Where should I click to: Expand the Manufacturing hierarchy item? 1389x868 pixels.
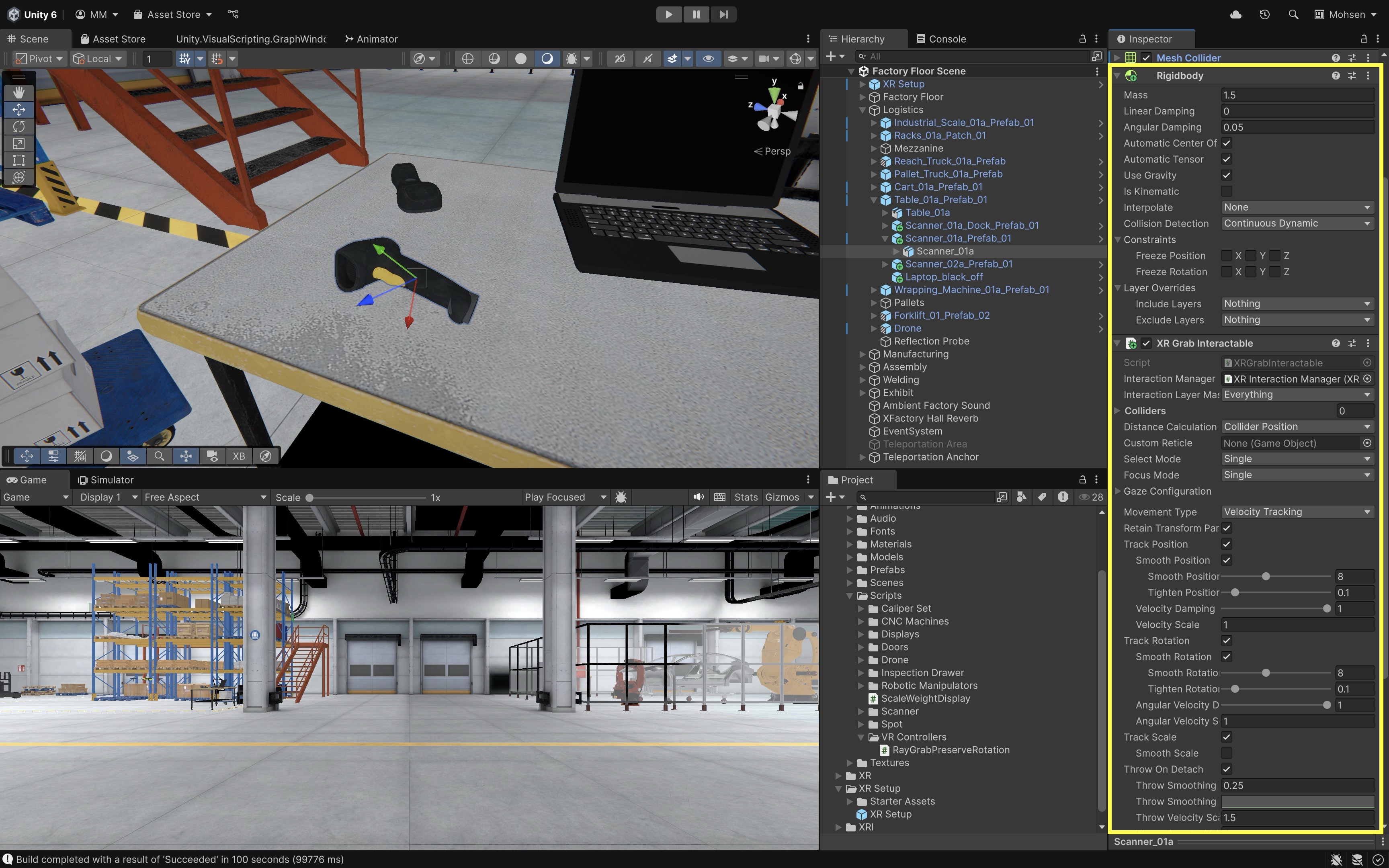(x=862, y=354)
